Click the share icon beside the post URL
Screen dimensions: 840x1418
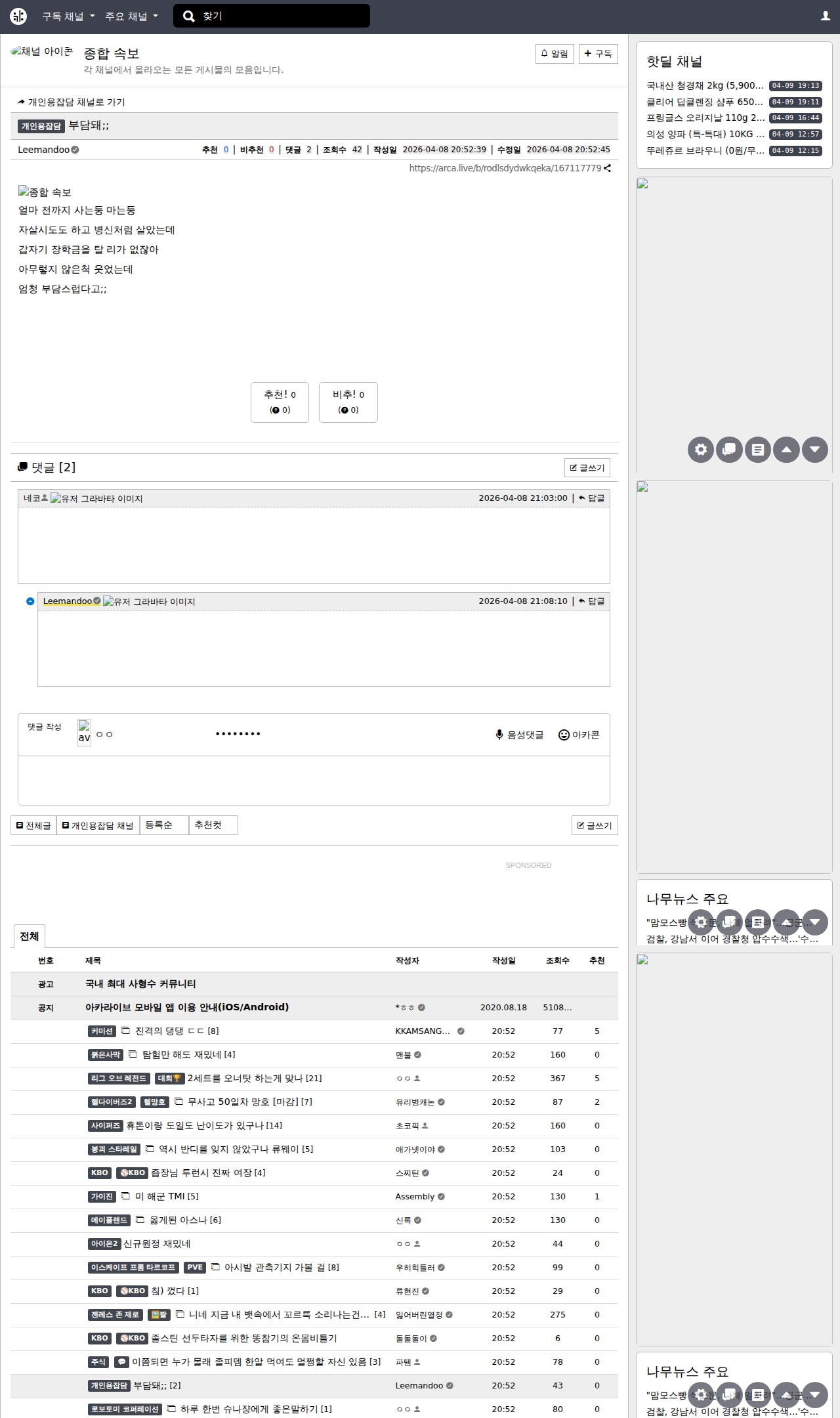608,168
